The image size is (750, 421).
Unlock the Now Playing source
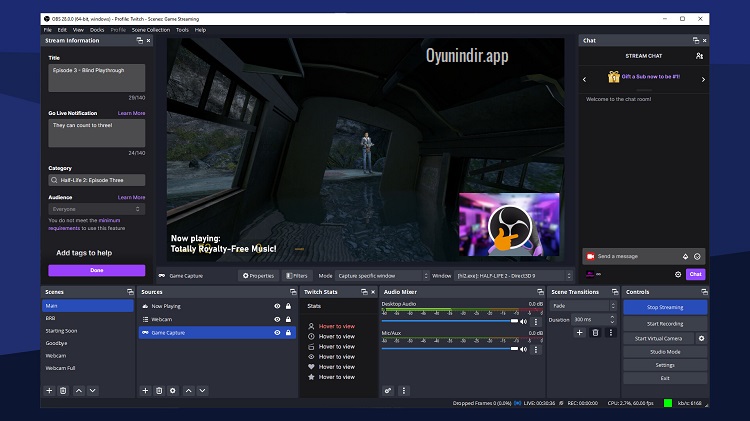[288, 306]
